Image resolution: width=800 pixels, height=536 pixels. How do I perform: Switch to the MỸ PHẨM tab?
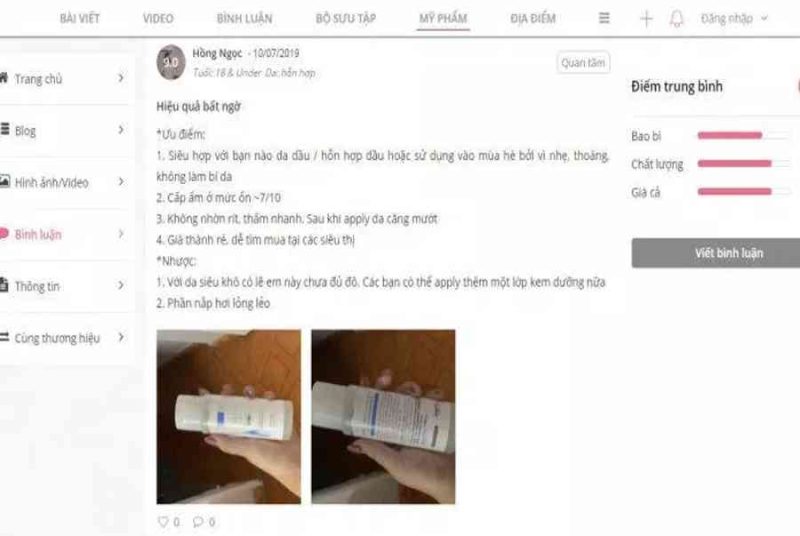(443, 19)
